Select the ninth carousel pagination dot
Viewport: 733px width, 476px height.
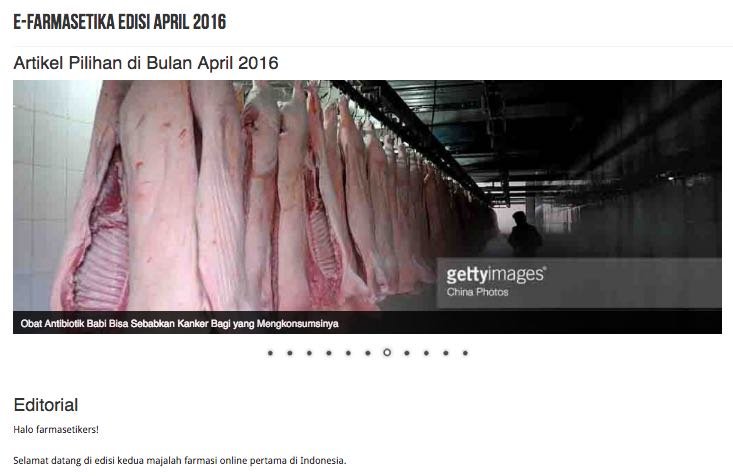click(426, 353)
